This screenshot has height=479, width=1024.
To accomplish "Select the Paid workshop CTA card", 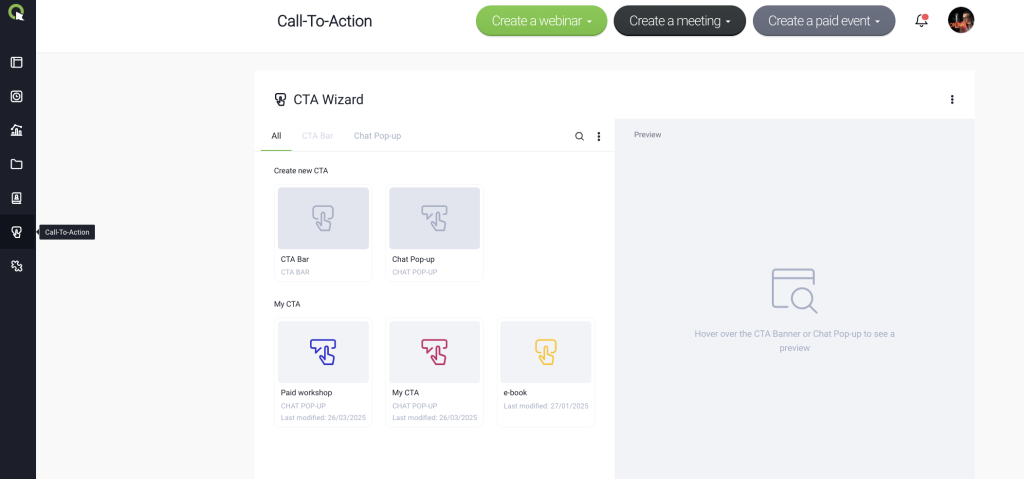I will pos(323,372).
